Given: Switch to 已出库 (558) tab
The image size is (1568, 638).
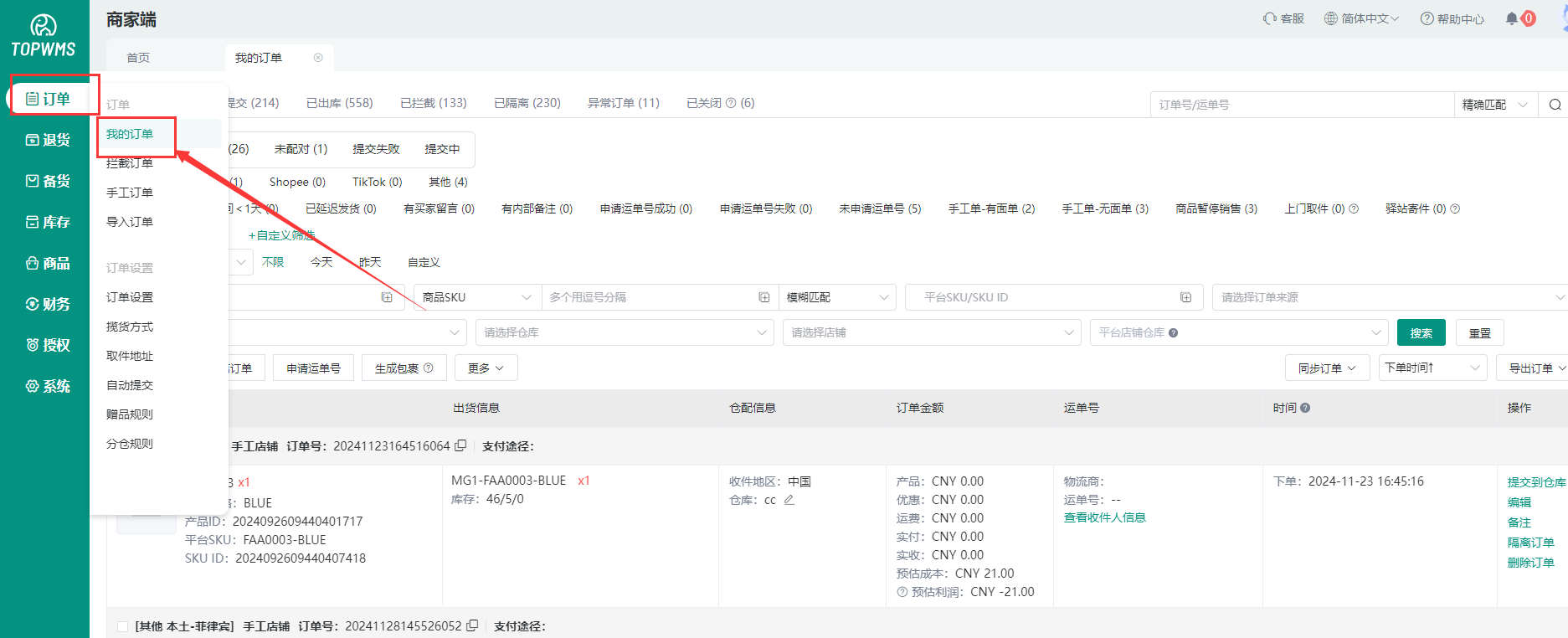Looking at the screenshot, I should (339, 103).
